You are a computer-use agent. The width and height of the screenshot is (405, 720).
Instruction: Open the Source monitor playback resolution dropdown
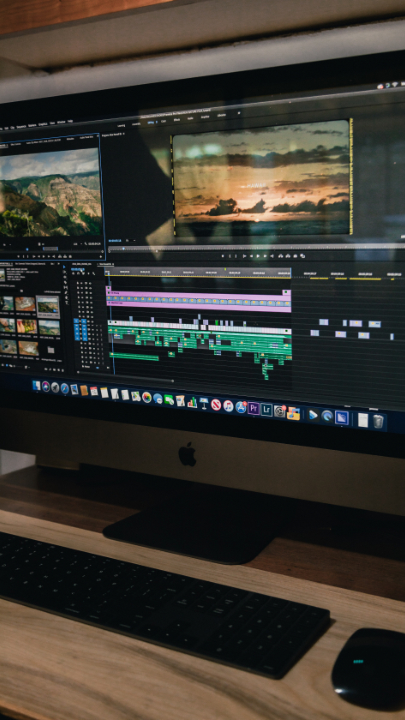[x=78, y=244]
